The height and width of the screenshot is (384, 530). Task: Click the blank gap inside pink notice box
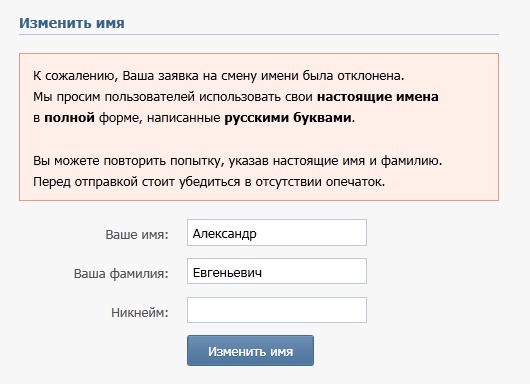point(259,139)
